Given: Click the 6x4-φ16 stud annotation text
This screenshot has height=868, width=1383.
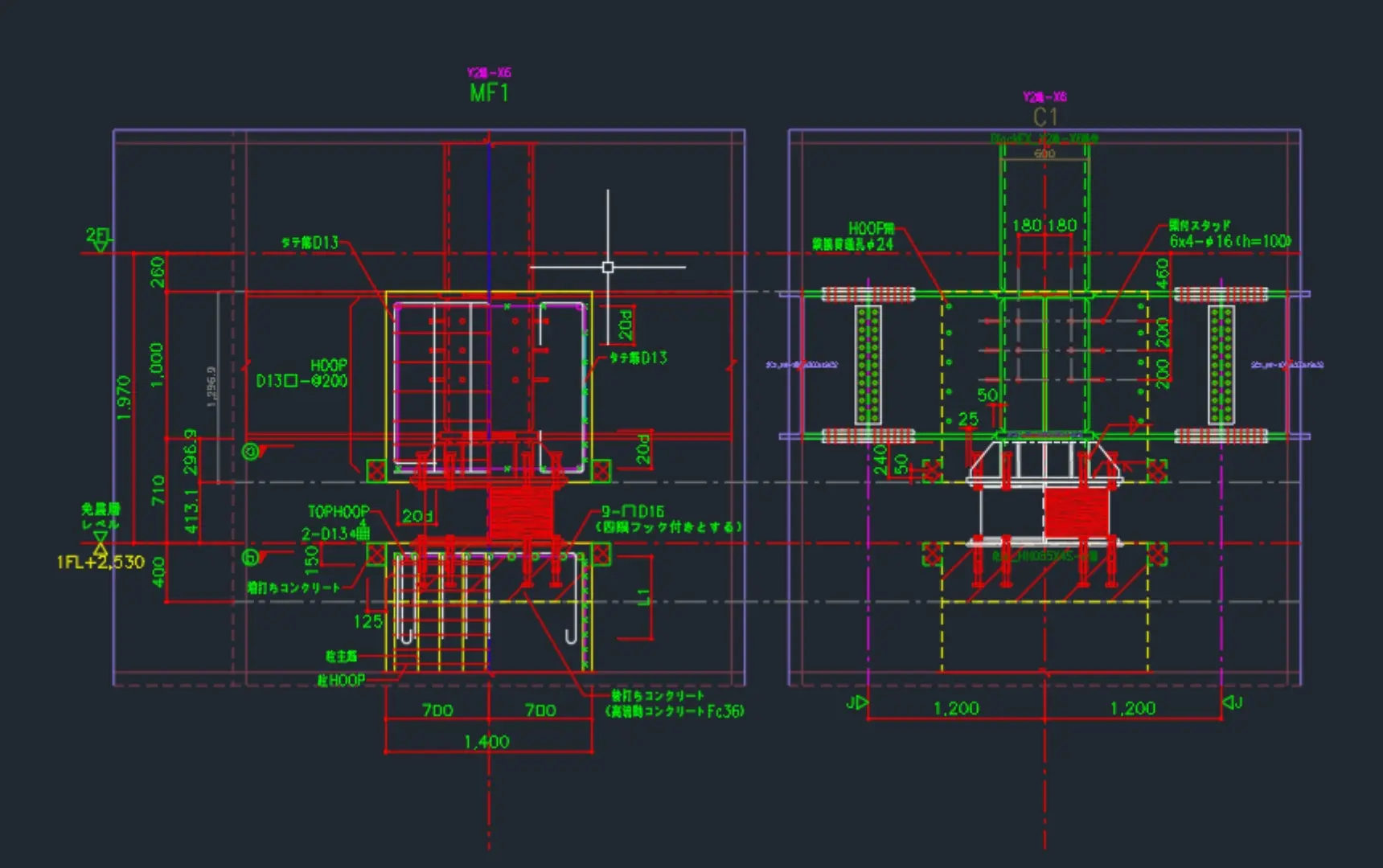Looking at the screenshot, I should coord(1229,241).
